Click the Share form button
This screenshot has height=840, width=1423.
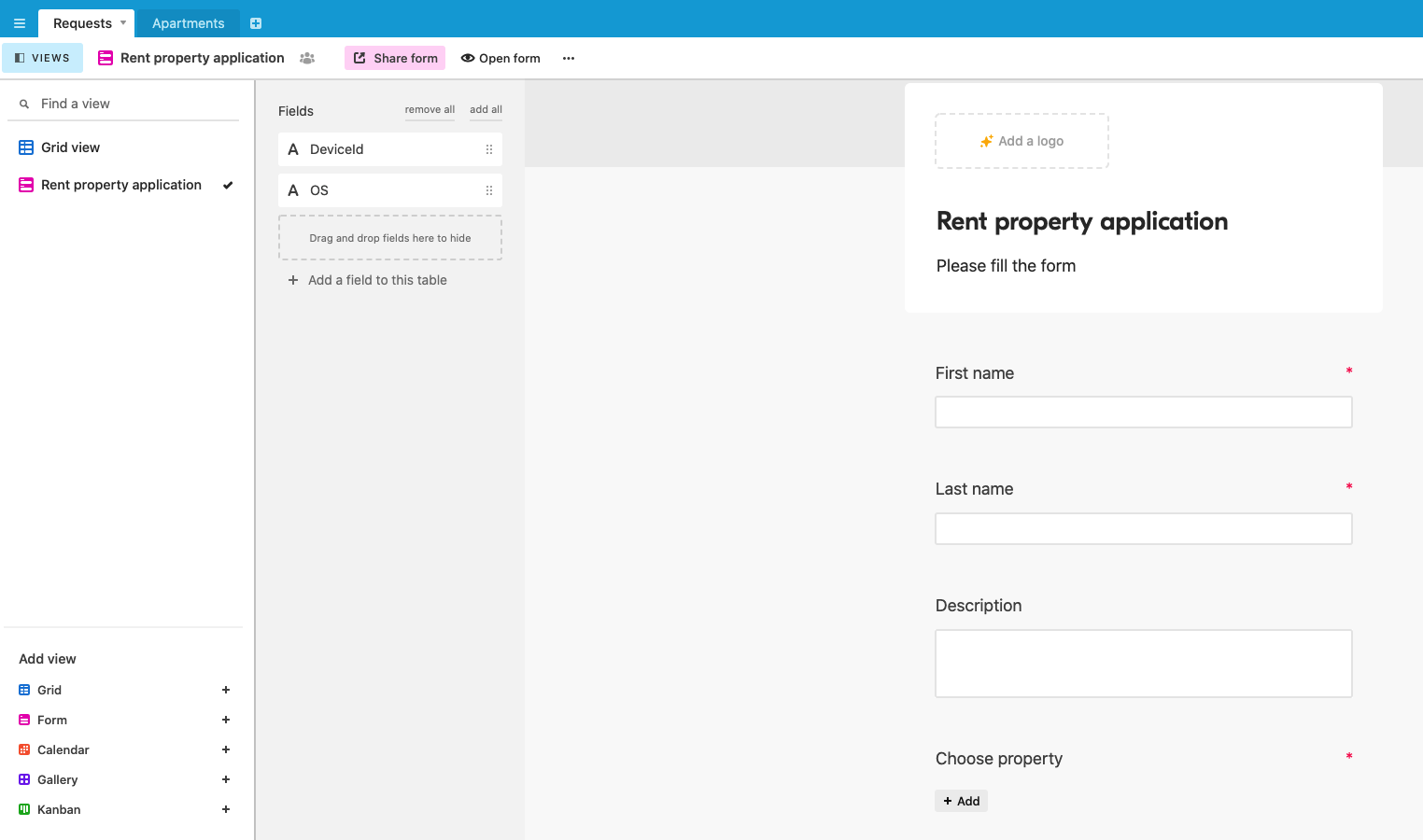(x=395, y=58)
